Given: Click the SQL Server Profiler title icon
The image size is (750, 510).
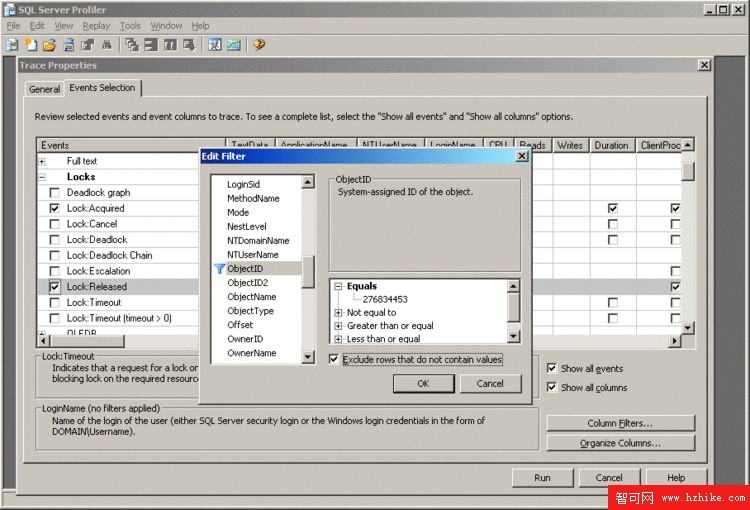Looking at the screenshot, I should 10,10.
